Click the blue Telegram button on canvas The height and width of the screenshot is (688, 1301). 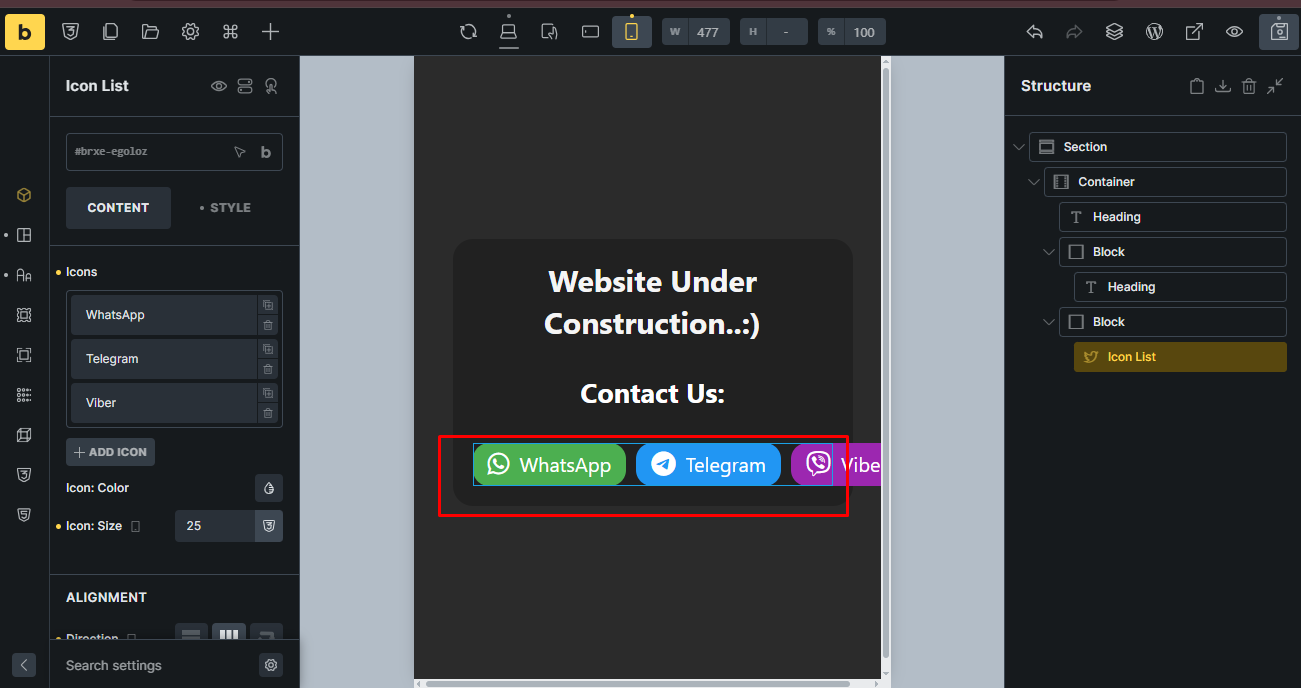[708, 465]
